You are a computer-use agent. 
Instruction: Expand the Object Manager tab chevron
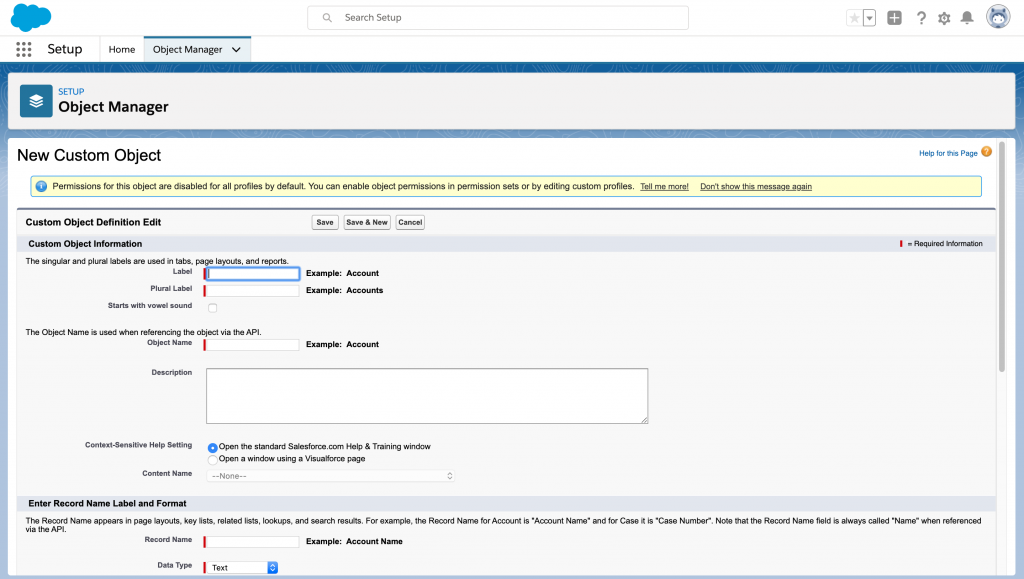[x=236, y=49]
